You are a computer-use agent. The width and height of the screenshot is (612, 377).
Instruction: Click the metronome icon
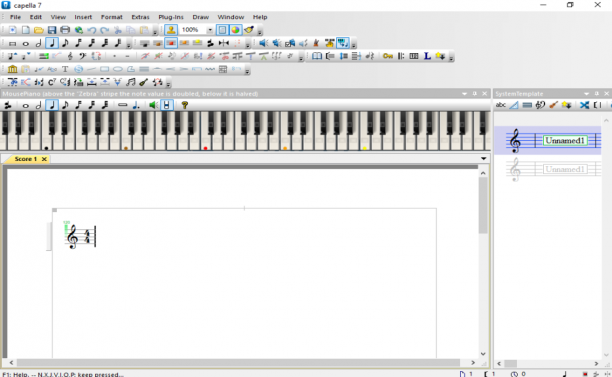[316, 43]
